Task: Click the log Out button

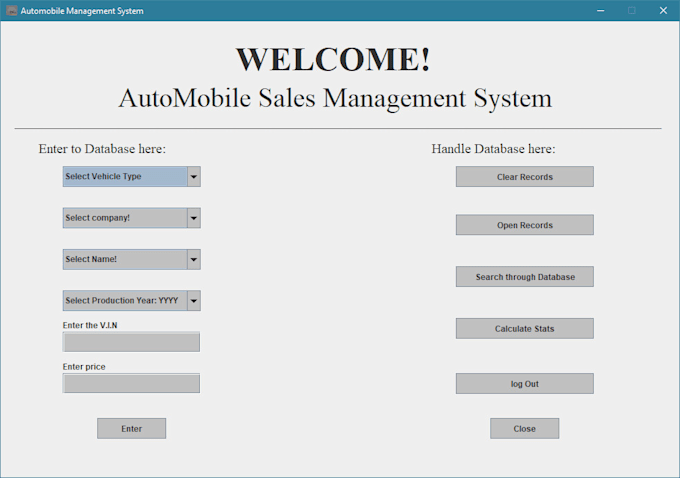Action: tap(524, 384)
